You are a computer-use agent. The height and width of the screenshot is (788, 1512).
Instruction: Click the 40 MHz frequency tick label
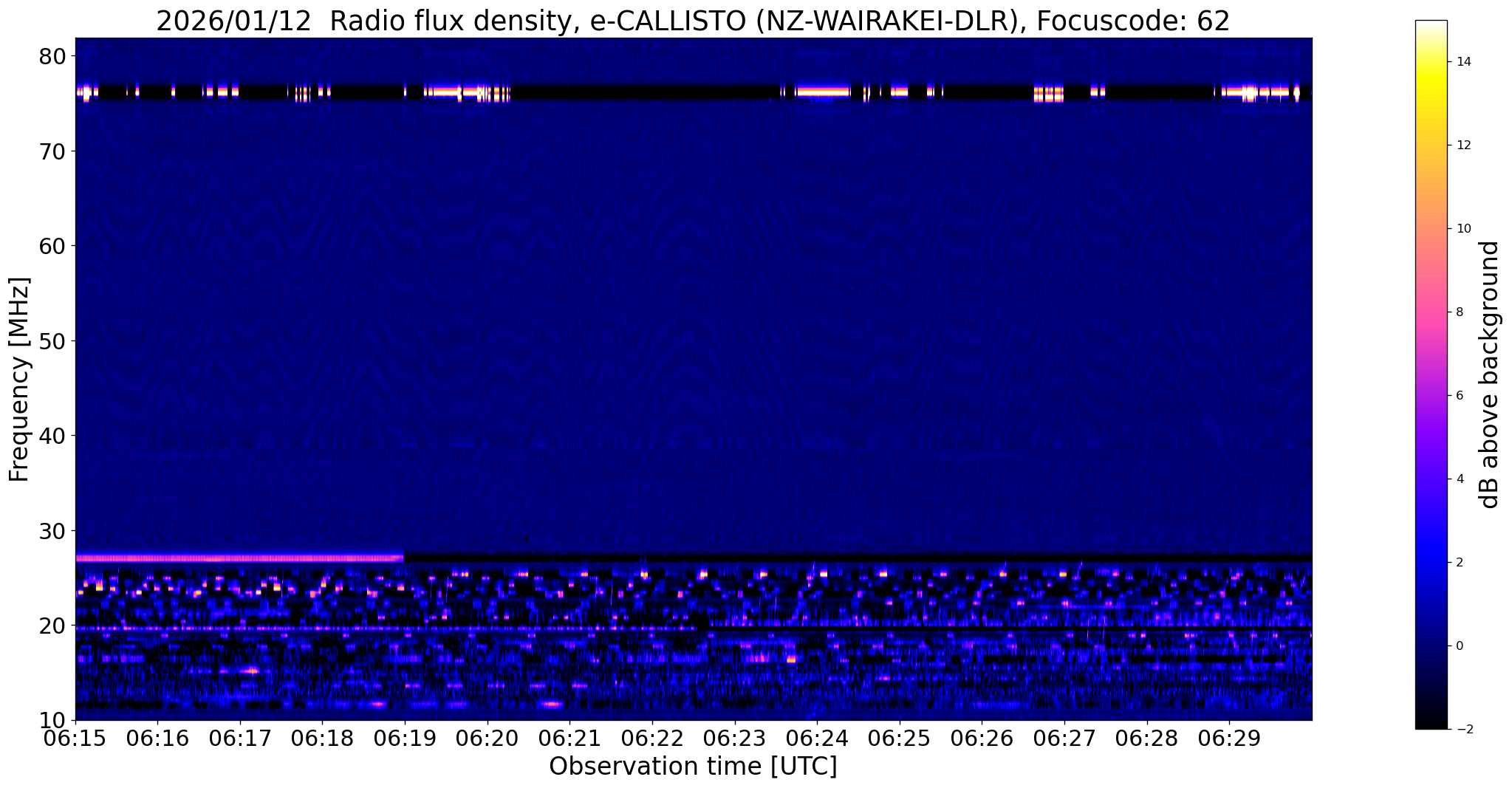pos(52,436)
